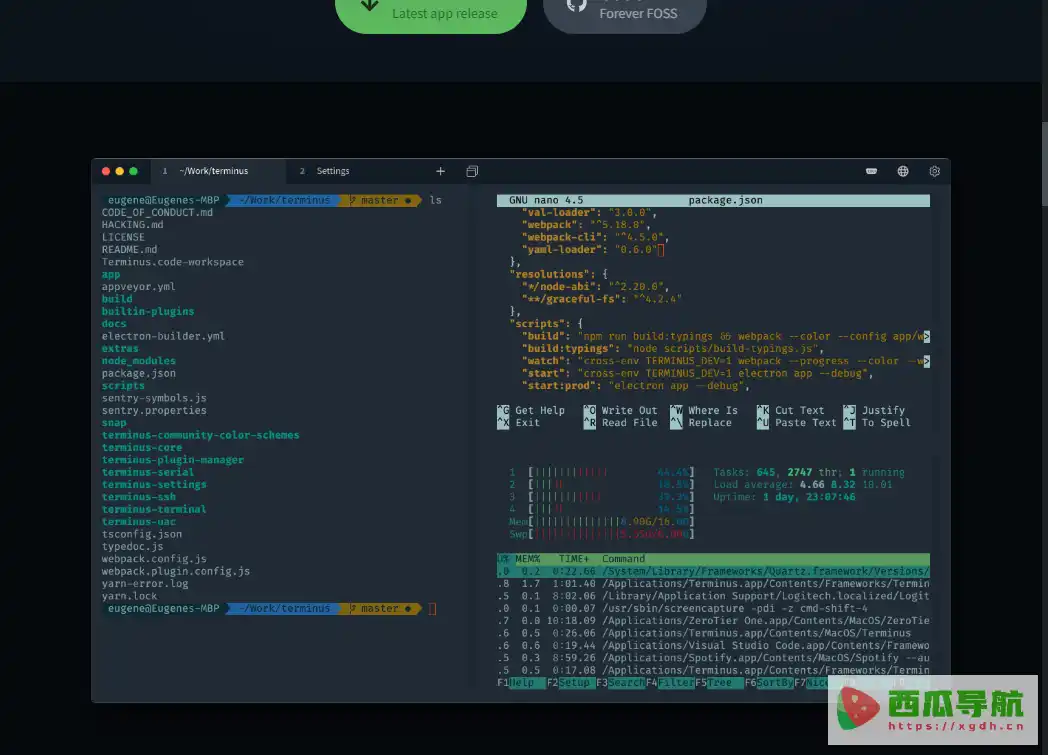Click the "resolutions" key in nano
Screen dimensions: 1048x755
(549, 274)
